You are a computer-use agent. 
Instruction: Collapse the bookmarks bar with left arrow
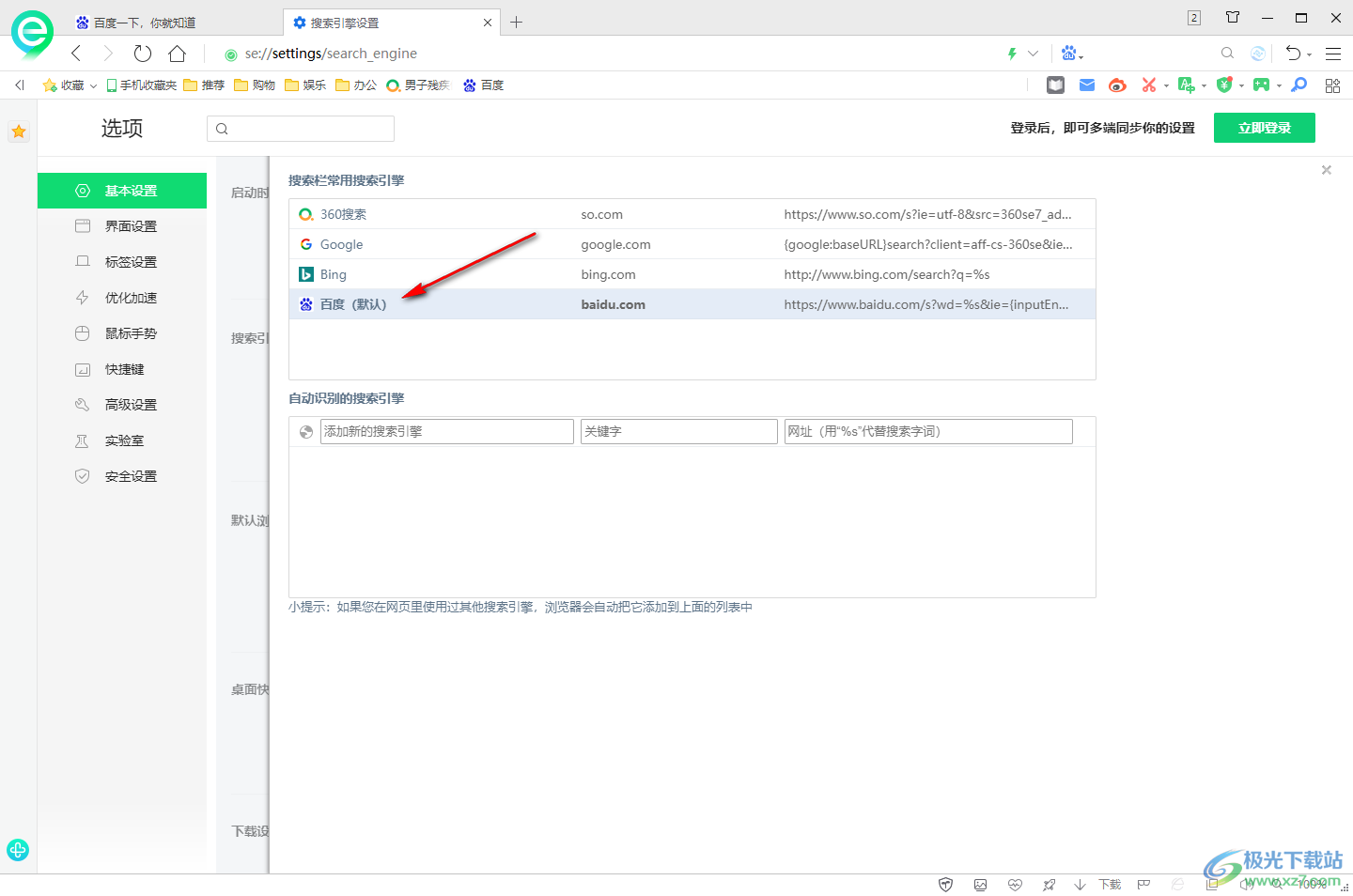click(x=19, y=85)
